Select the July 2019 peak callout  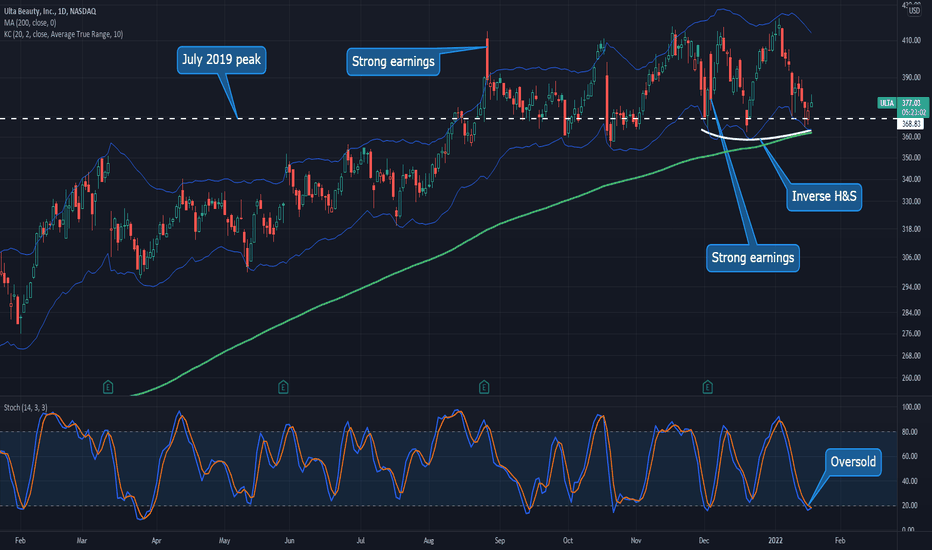click(x=221, y=60)
